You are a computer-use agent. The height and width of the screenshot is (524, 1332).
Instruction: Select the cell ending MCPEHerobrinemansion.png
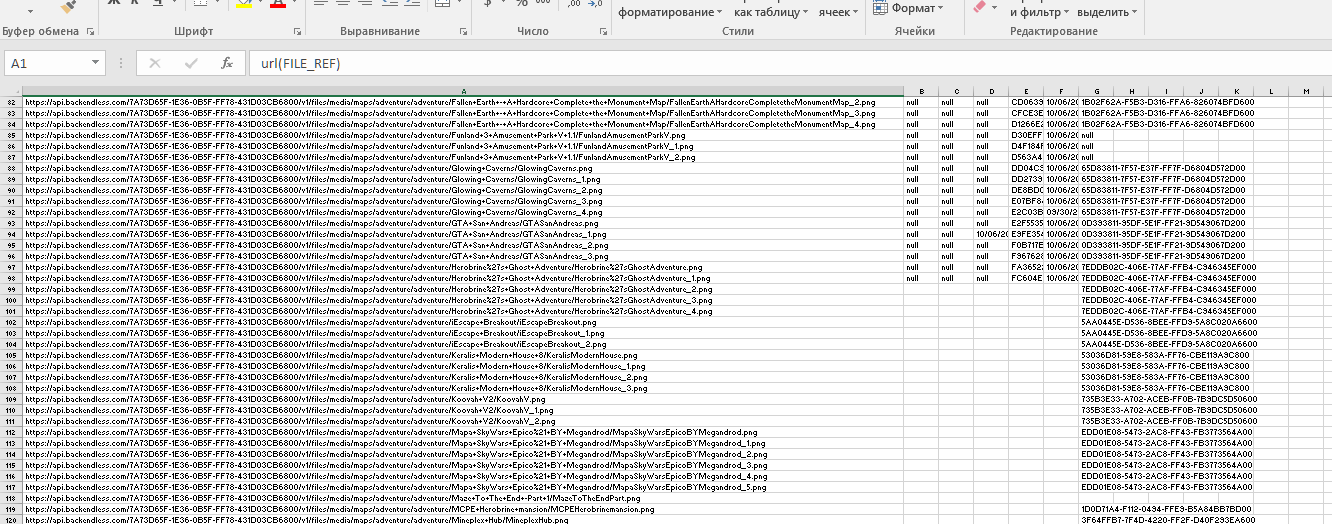click(463, 509)
